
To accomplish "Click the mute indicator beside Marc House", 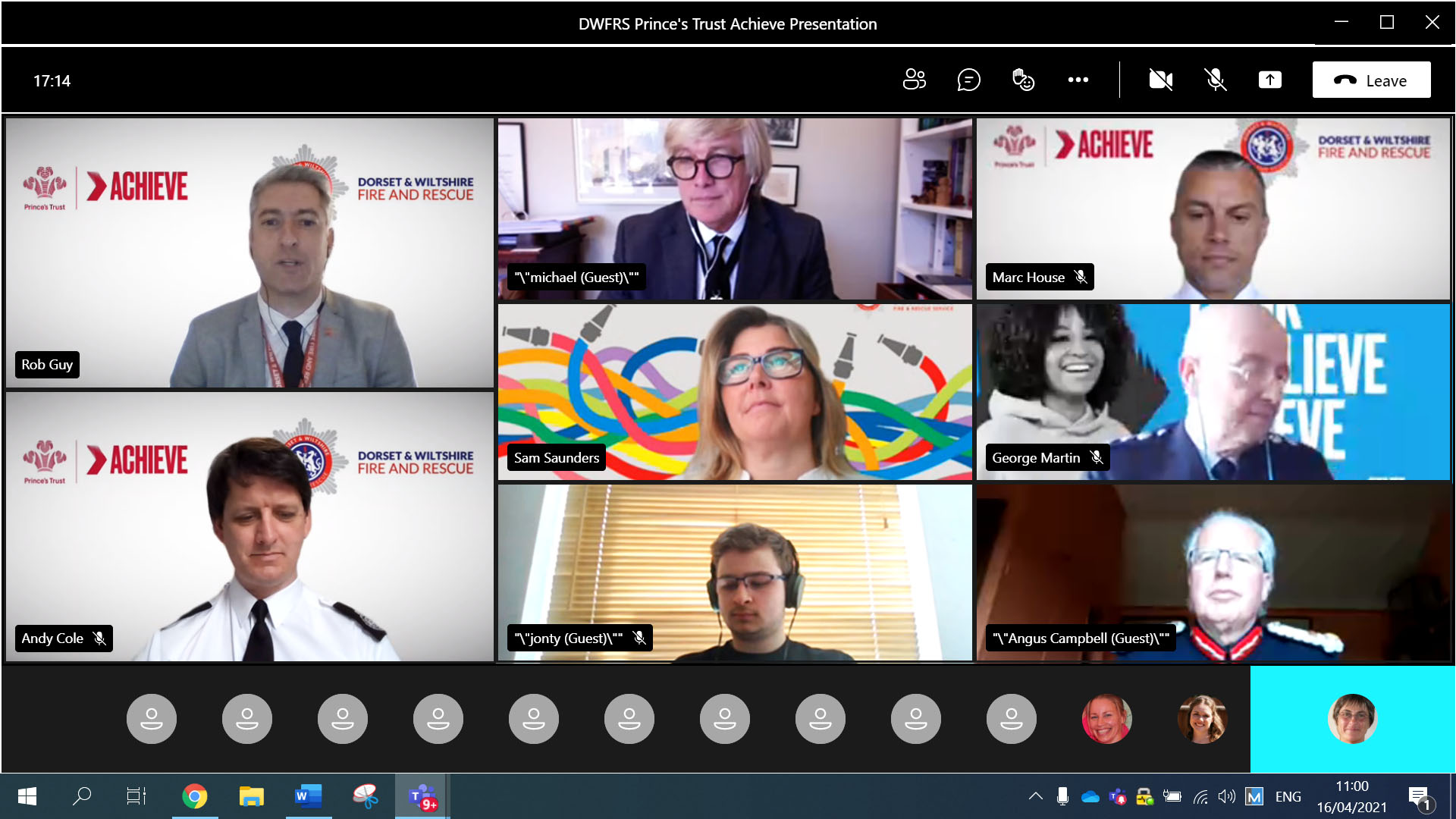I will [x=1080, y=277].
